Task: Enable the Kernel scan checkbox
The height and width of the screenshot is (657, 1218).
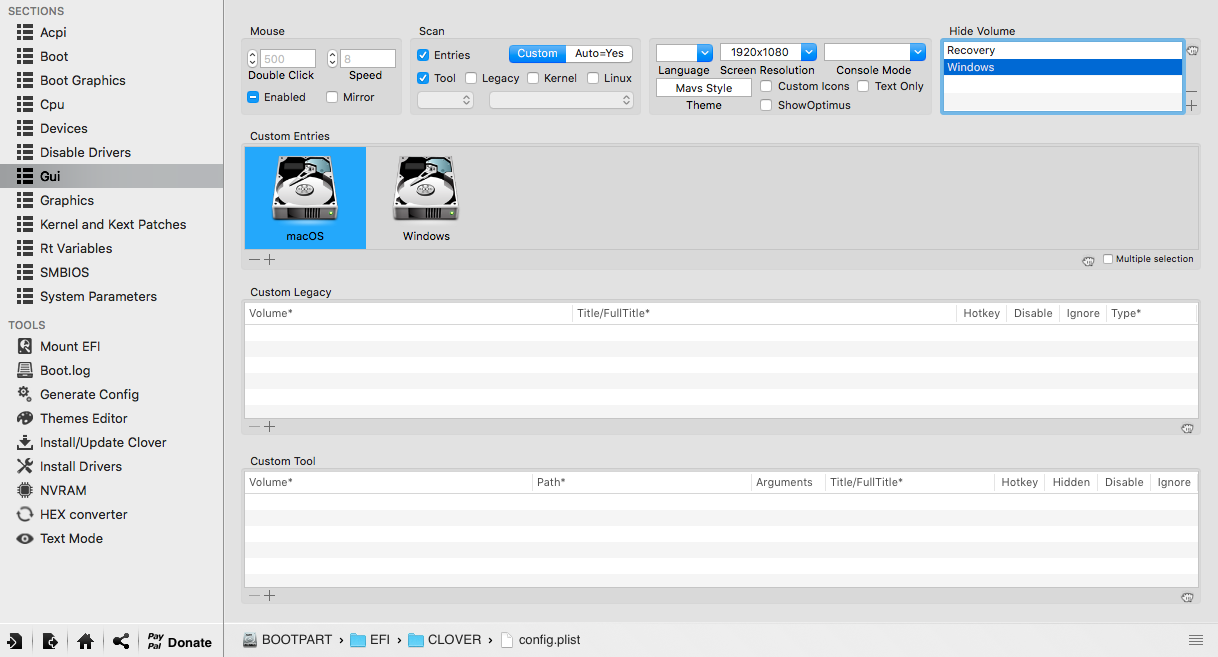Action: (x=533, y=78)
